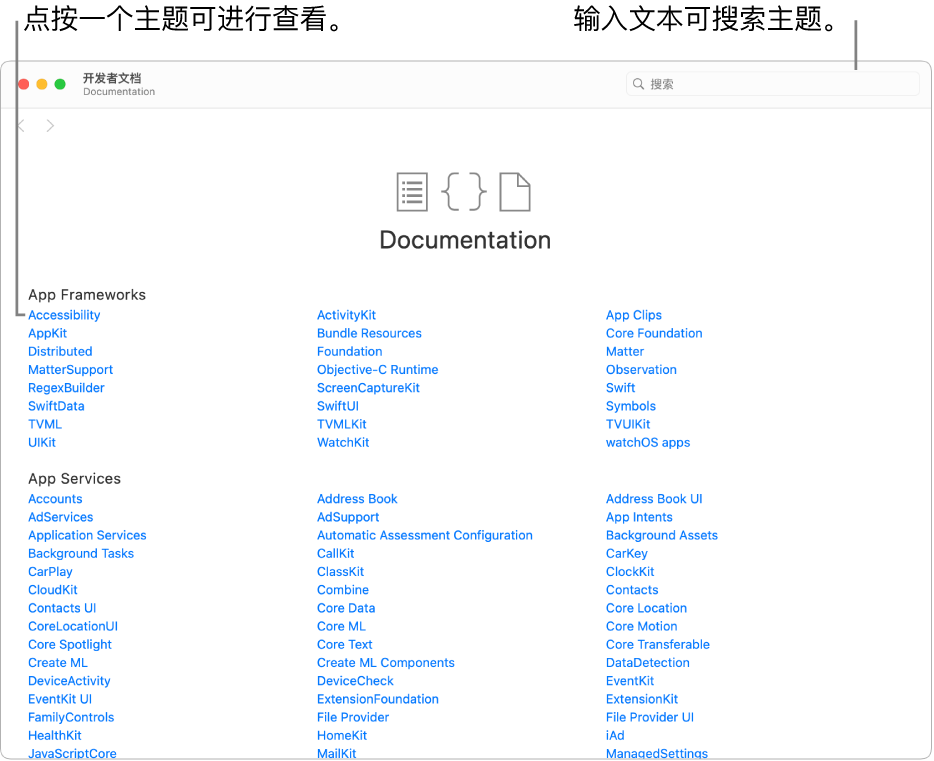
Task: Select the TVMLKit link
Action: pyautogui.click(x=341, y=425)
